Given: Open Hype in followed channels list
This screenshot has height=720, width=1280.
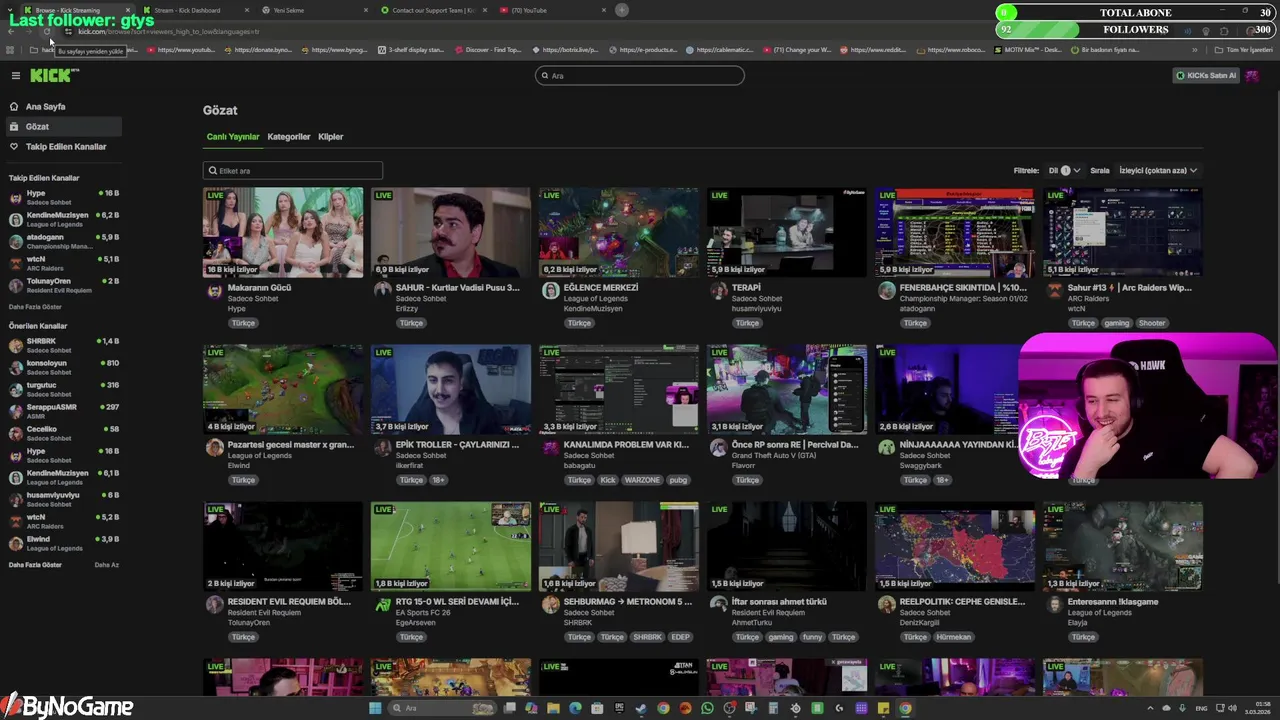Looking at the screenshot, I should coord(64,197).
